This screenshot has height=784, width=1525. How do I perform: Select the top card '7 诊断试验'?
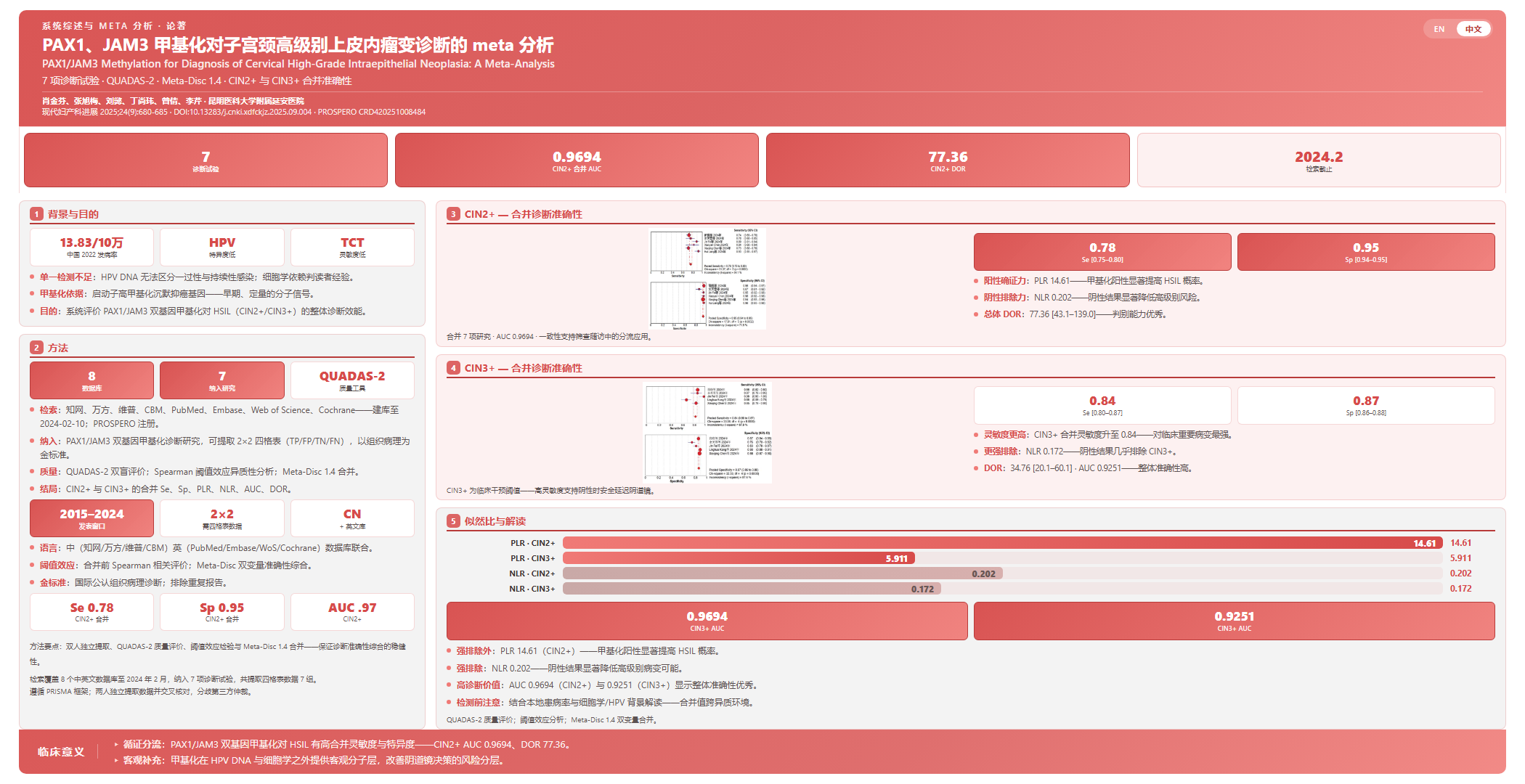[206, 160]
